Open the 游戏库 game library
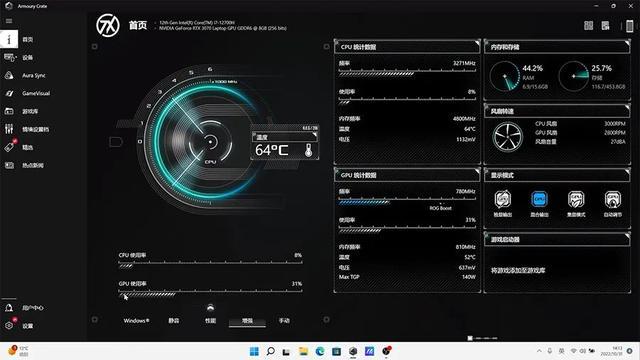The image size is (640, 360). pos(21,111)
